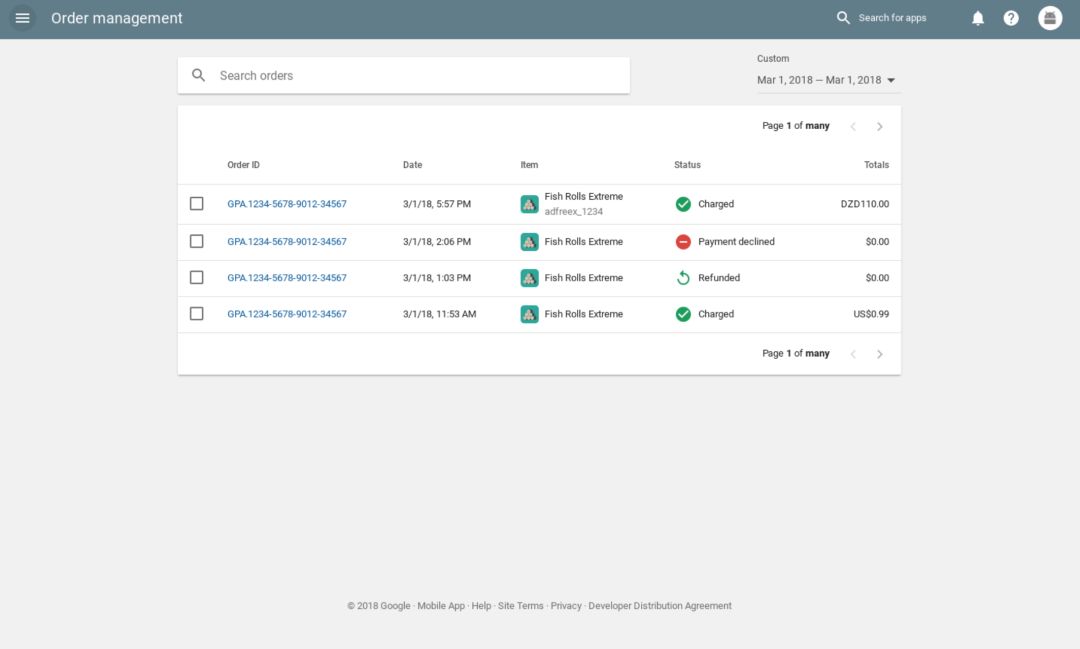Click the notifications bell icon

coord(978,18)
